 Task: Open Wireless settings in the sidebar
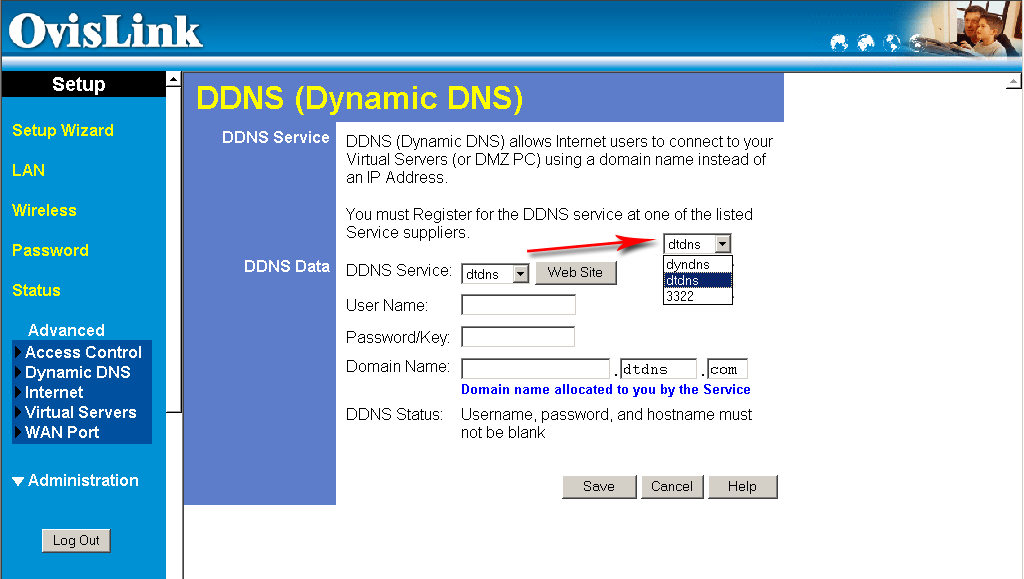(44, 210)
